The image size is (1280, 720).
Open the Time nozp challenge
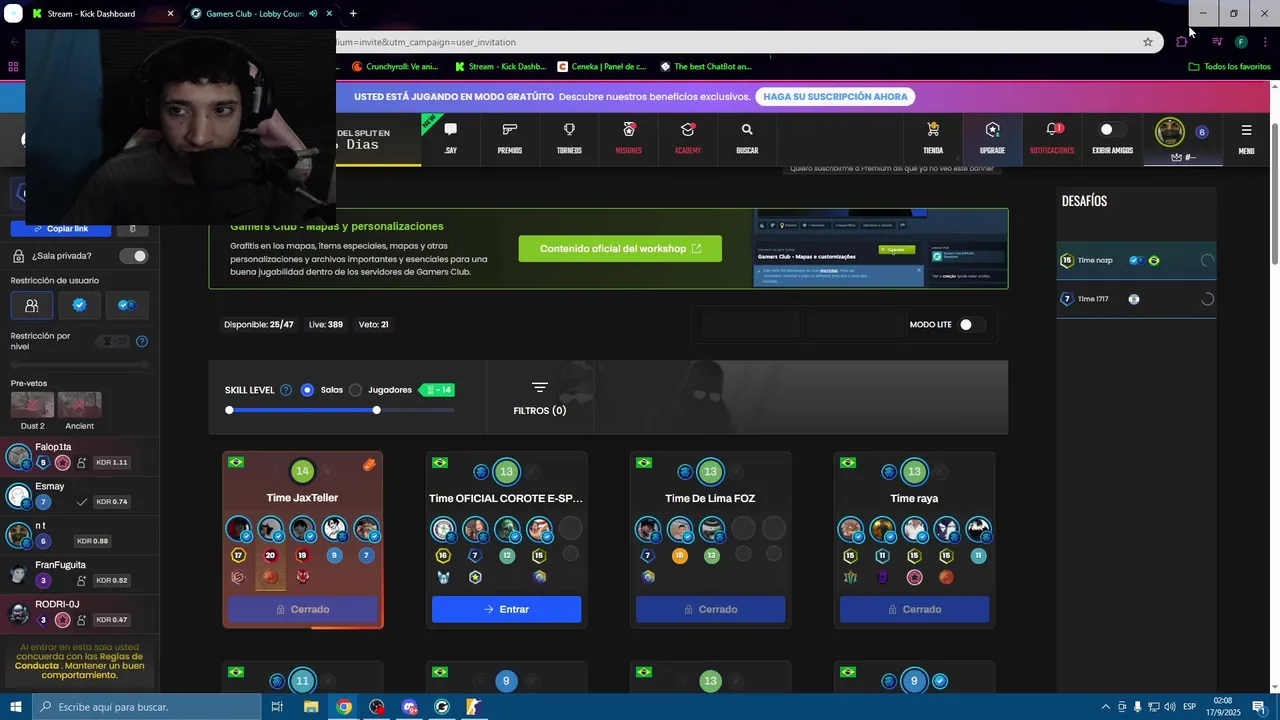coord(1136,260)
